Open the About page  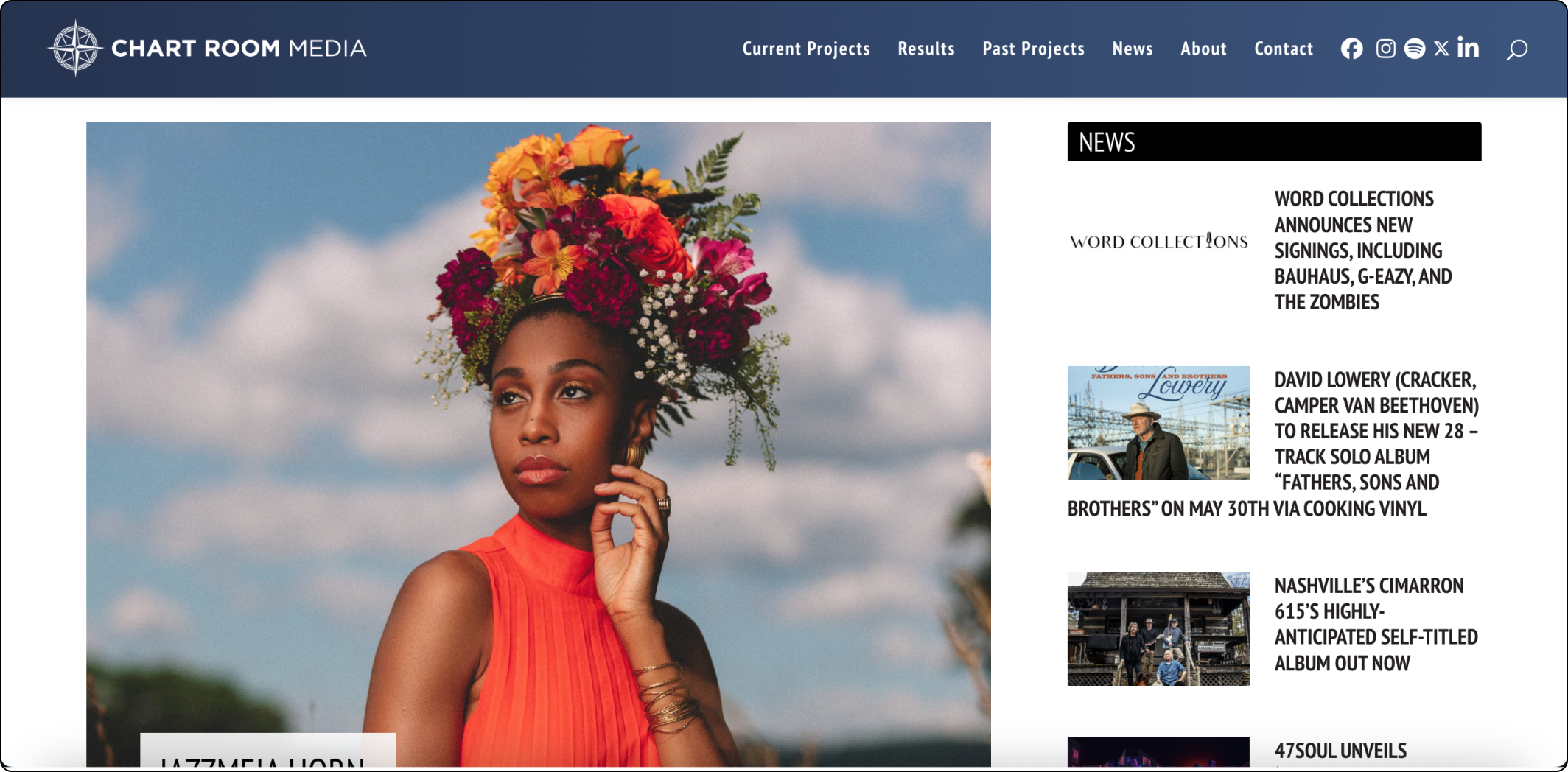1203,49
